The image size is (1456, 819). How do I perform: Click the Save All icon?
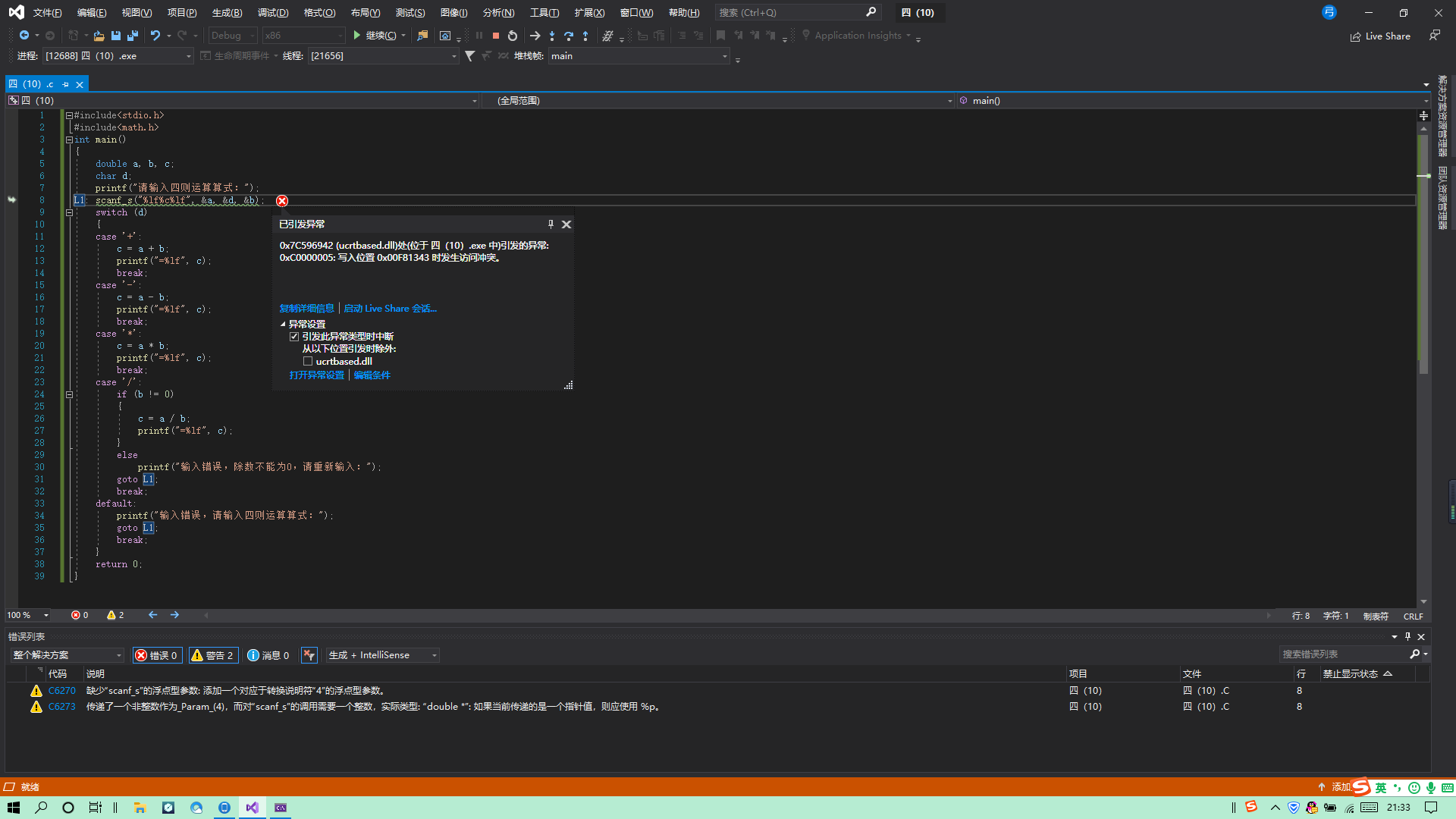click(x=133, y=36)
